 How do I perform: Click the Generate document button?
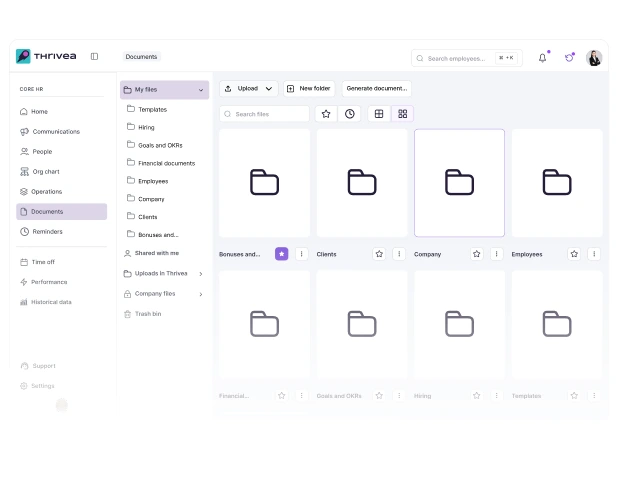(376, 88)
